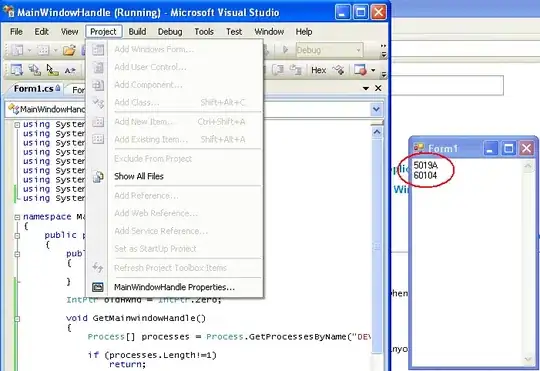Image resolution: width=540 pixels, height=371 pixels.
Task: Click the Start Debugging play arrow
Action: click(285, 50)
